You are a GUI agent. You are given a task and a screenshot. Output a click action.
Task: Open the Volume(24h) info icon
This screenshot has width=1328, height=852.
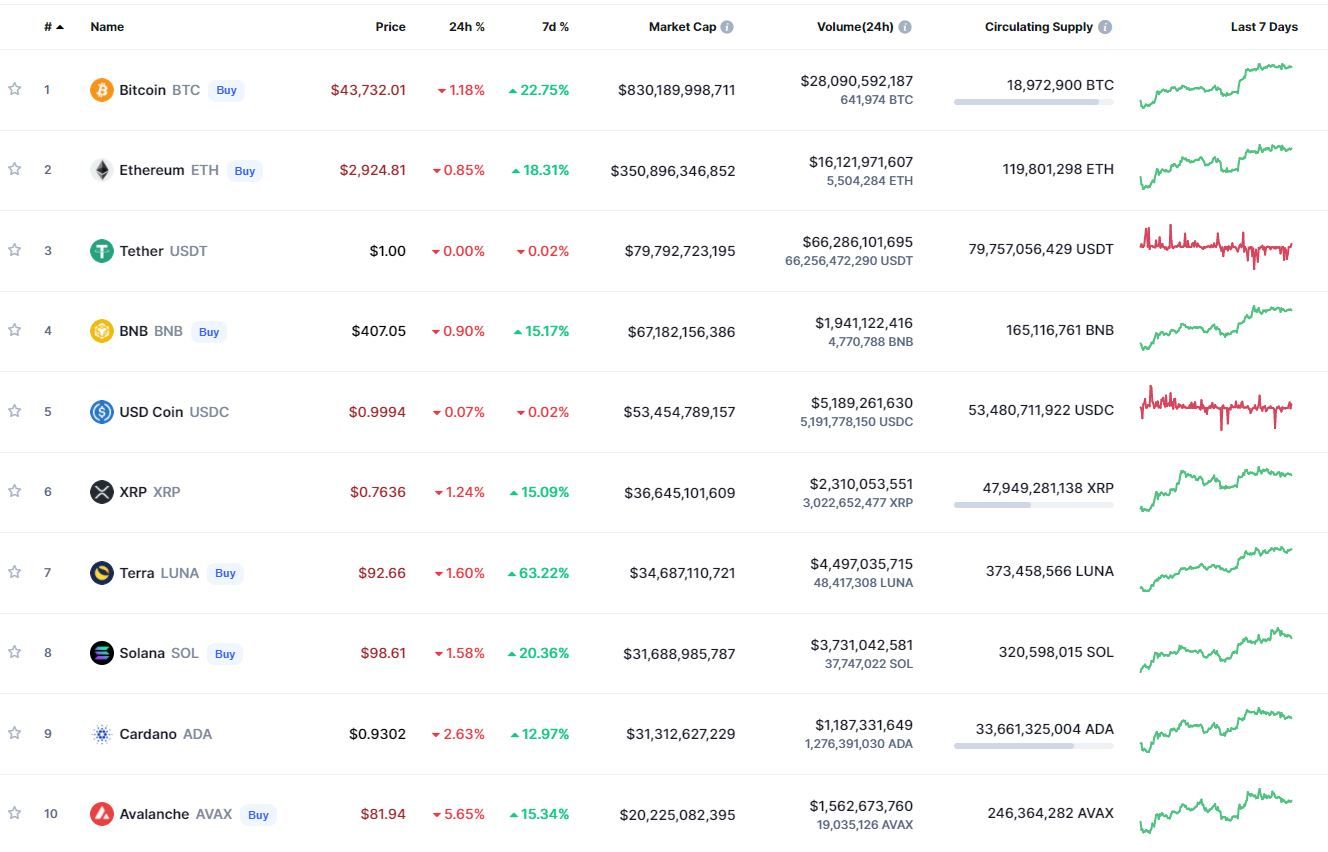pos(905,27)
